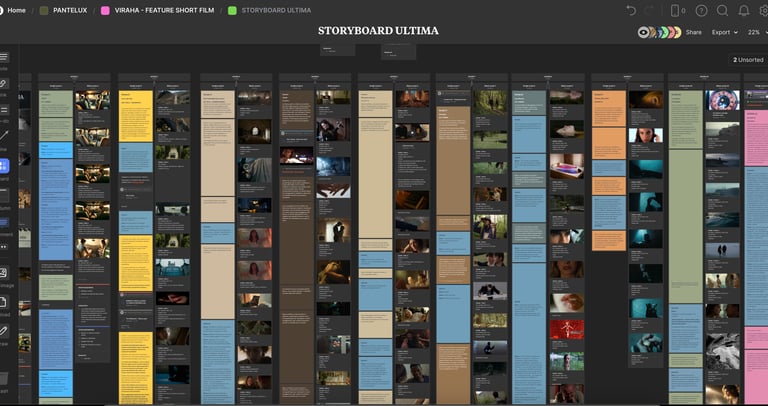Open the lips close-up image thumbnail
Screen dimensions: 768x406
(x=567, y=303)
